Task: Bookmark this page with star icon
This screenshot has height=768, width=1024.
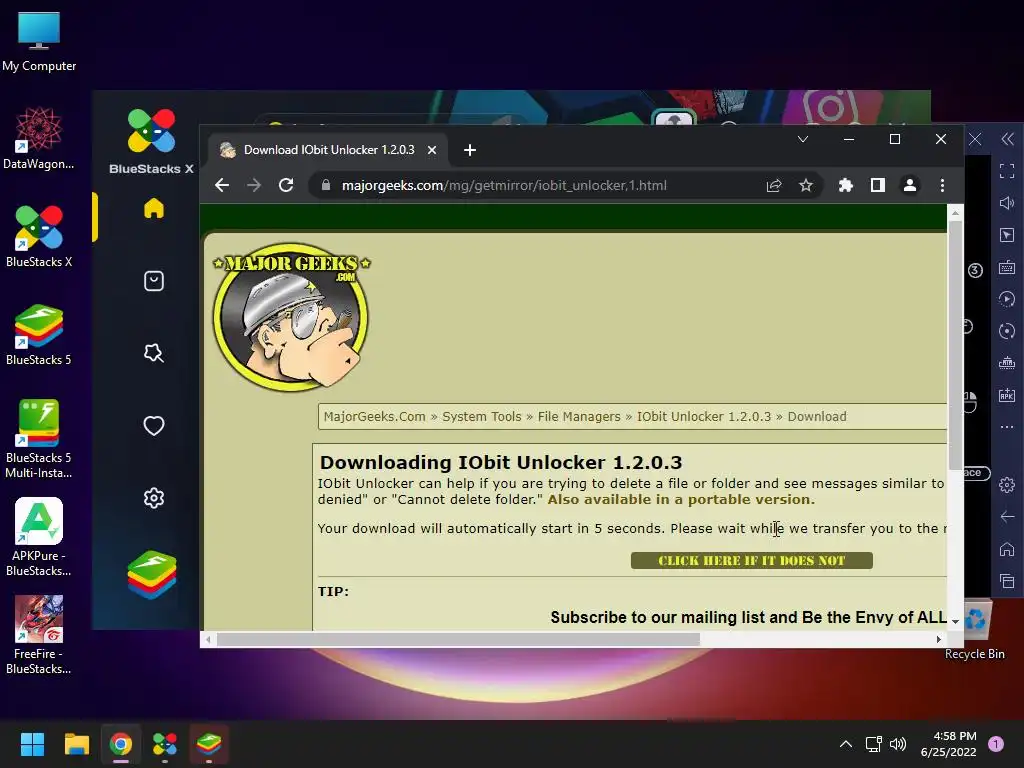Action: 806,185
